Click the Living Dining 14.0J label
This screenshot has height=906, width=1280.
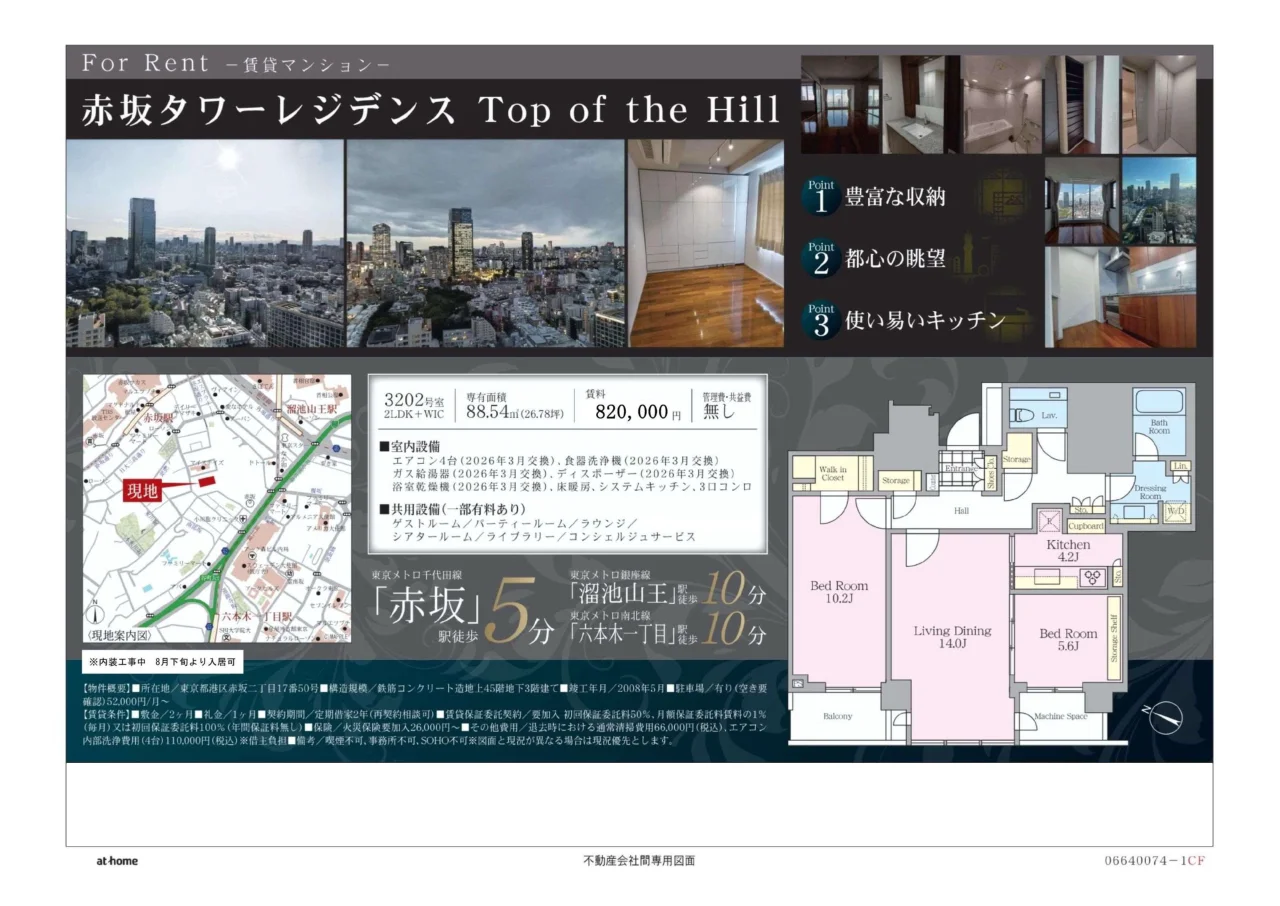point(952,637)
